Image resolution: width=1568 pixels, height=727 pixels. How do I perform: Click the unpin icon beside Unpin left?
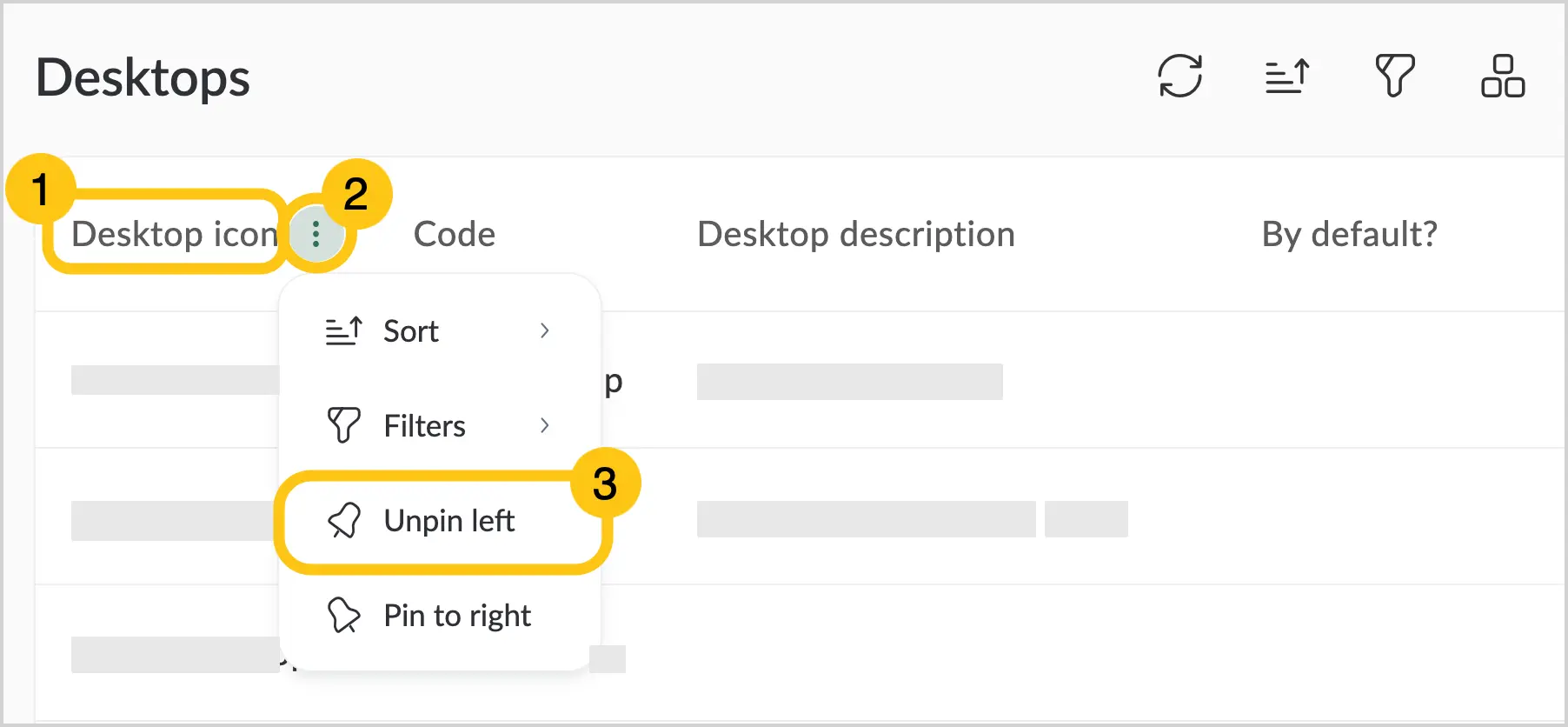click(343, 521)
